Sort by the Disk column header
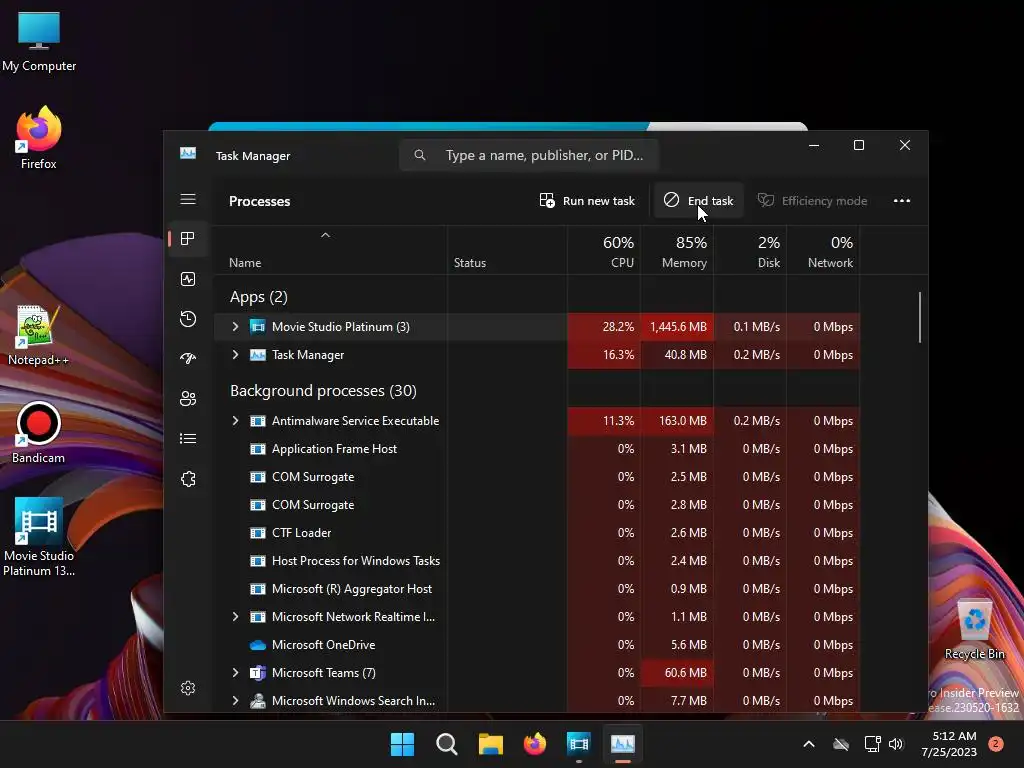Screen dimensions: 1024x768 click(750, 251)
